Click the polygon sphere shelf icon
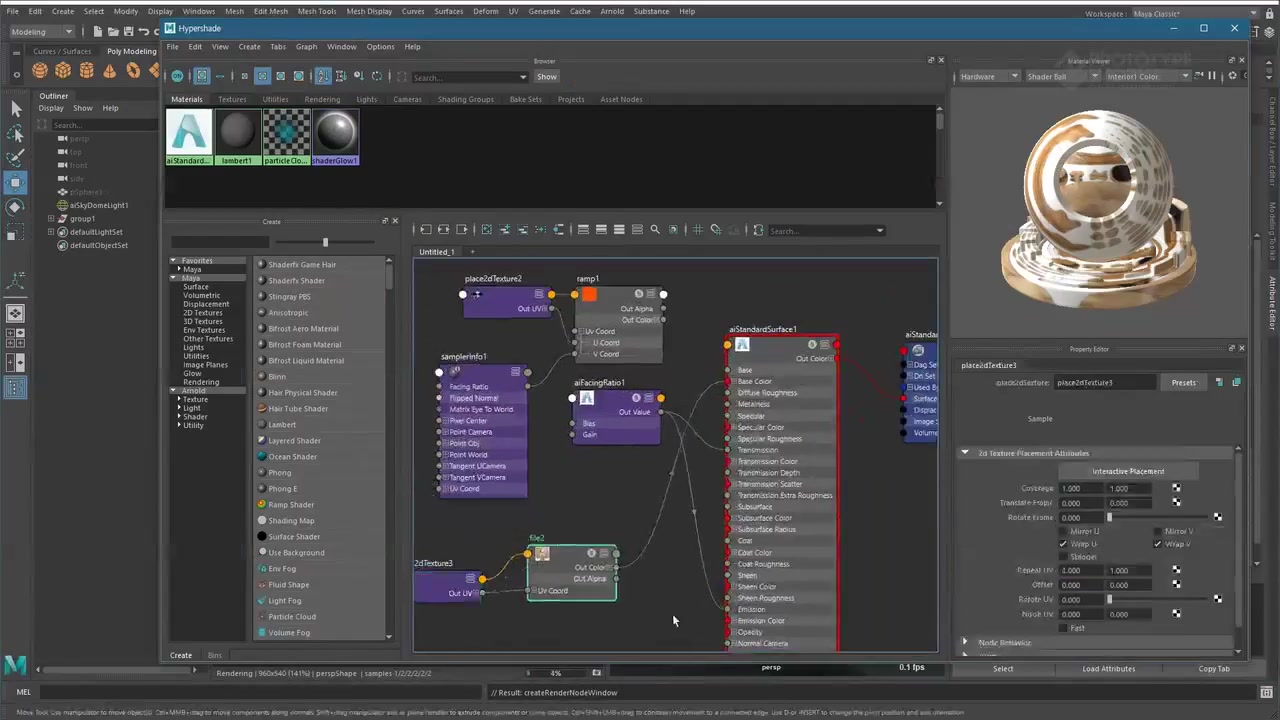1280x720 pixels. [x=40, y=70]
